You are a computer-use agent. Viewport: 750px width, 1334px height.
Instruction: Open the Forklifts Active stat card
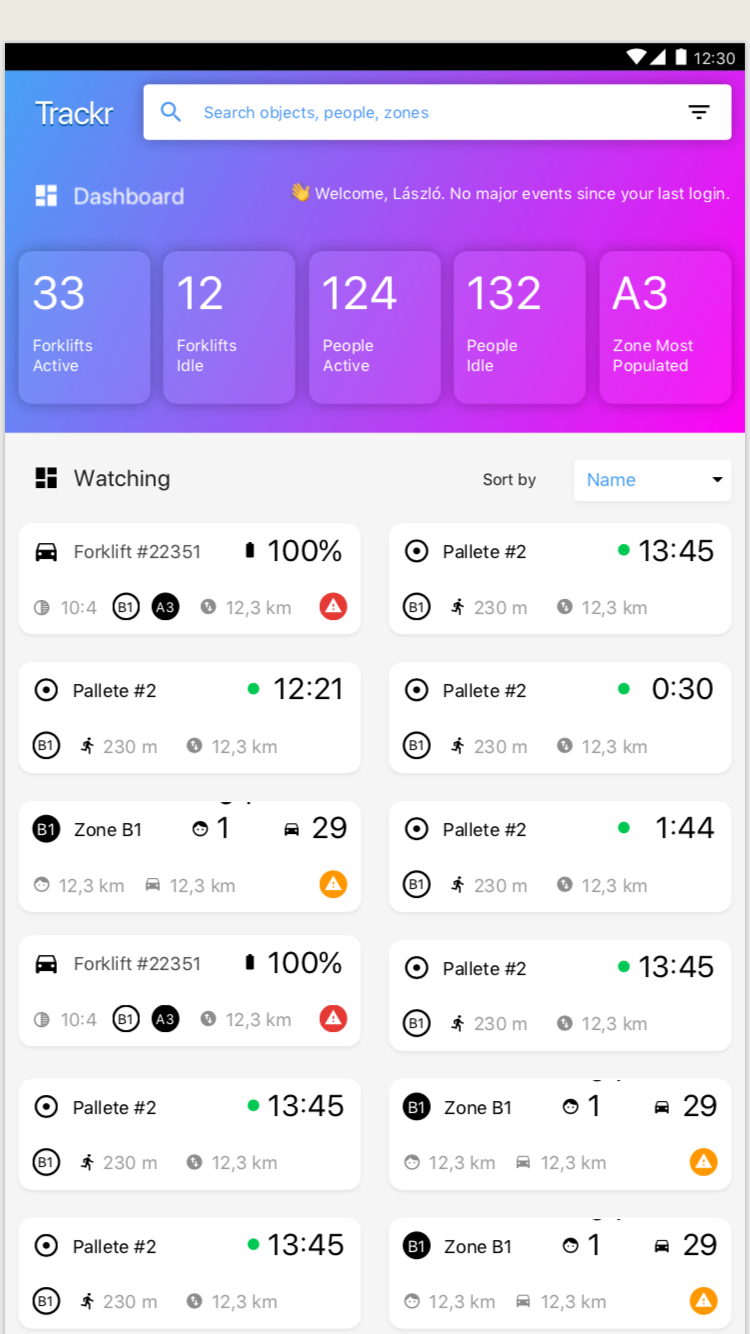pos(84,327)
